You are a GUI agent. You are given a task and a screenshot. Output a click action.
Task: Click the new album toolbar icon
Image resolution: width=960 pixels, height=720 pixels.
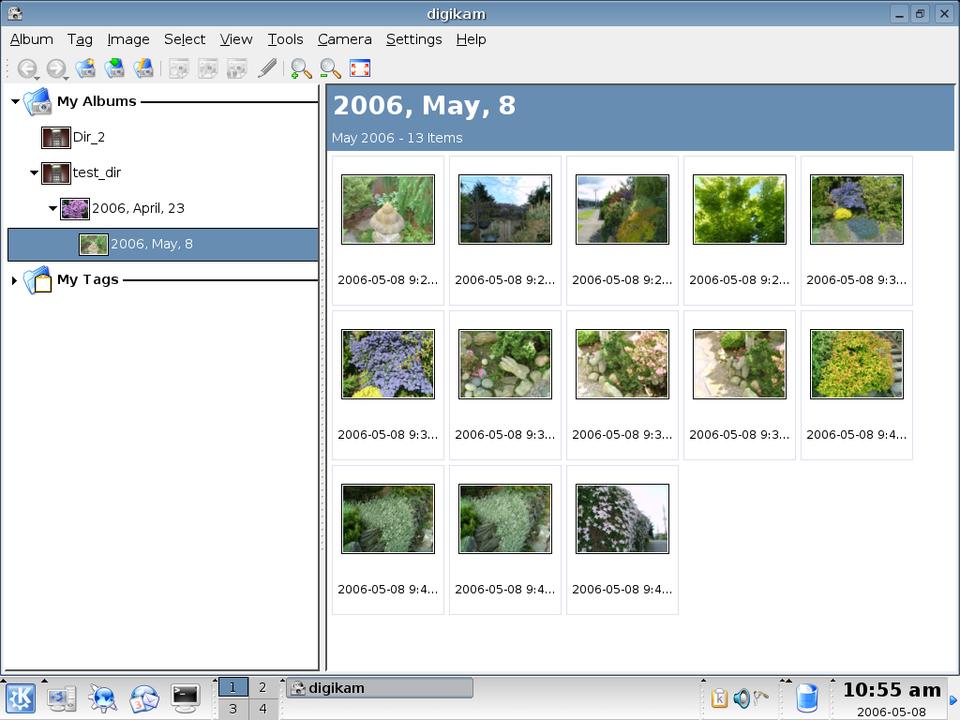click(86, 68)
